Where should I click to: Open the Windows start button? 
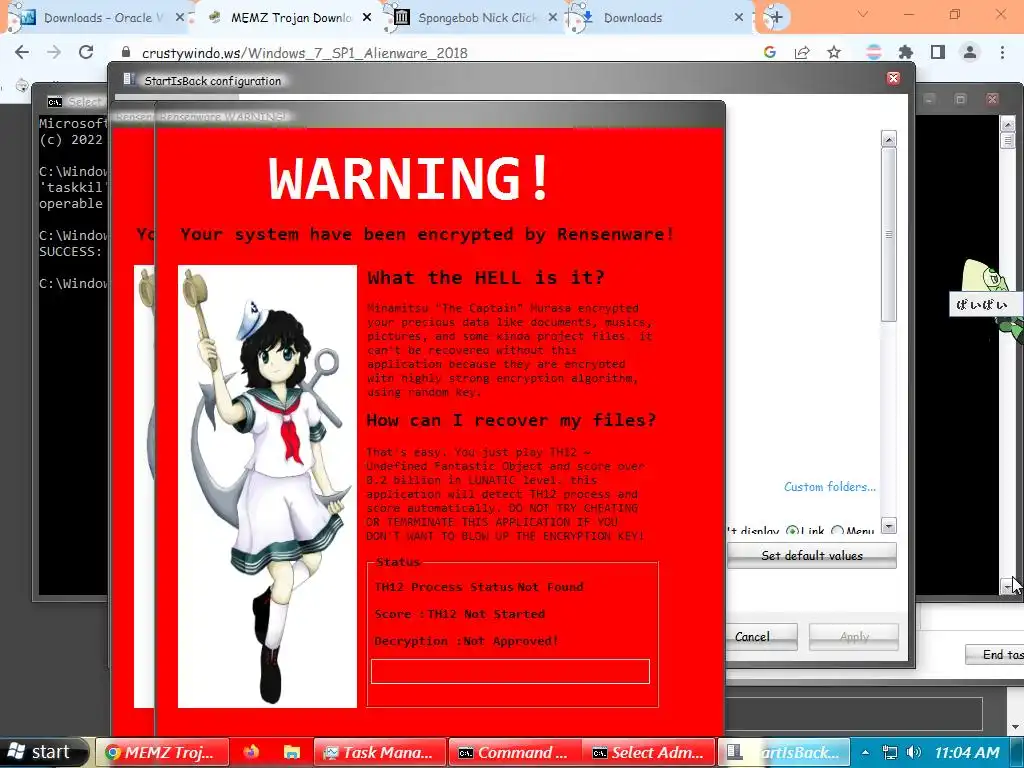coord(43,752)
